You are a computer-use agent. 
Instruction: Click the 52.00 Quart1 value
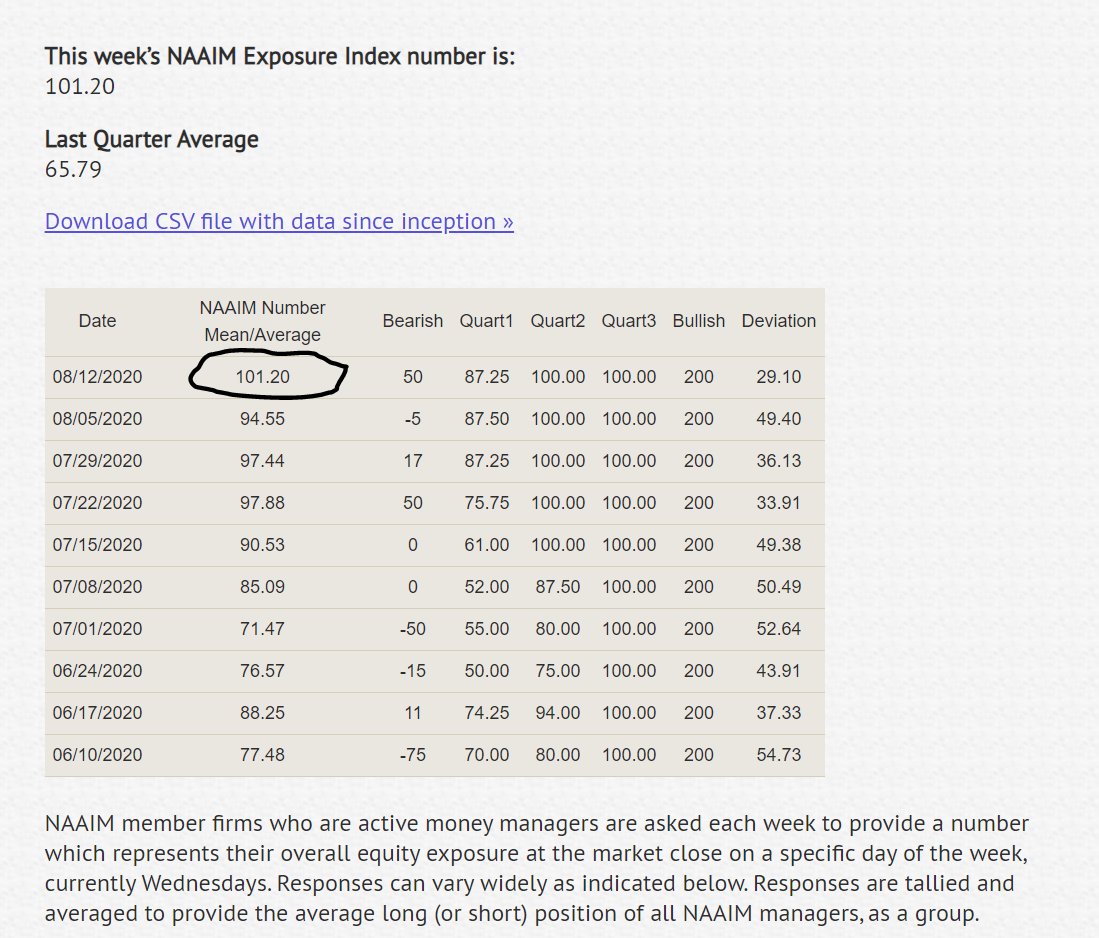(x=486, y=587)
